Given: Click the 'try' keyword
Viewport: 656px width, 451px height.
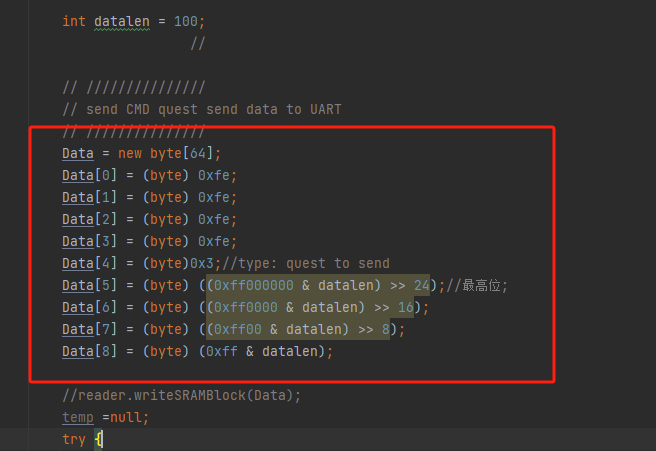Looking at the screenshot, I should 74,439.
